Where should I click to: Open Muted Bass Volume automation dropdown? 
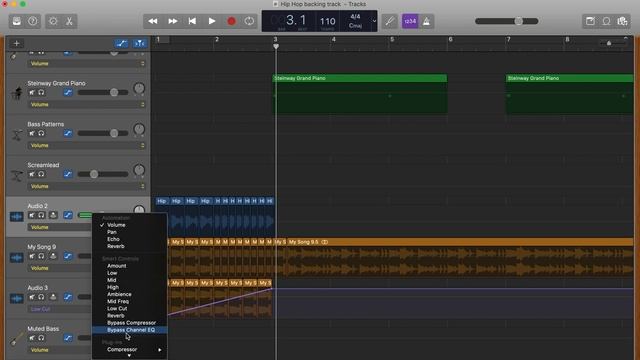tap(60, 350)
